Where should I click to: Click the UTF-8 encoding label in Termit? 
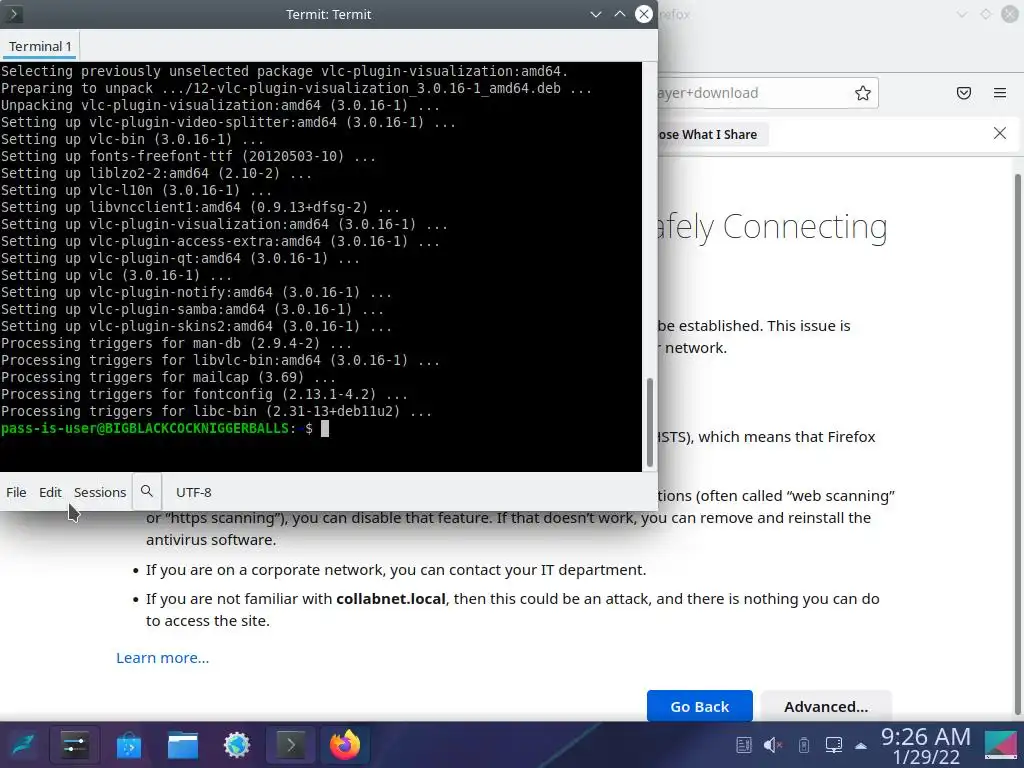tap(193, 492)
